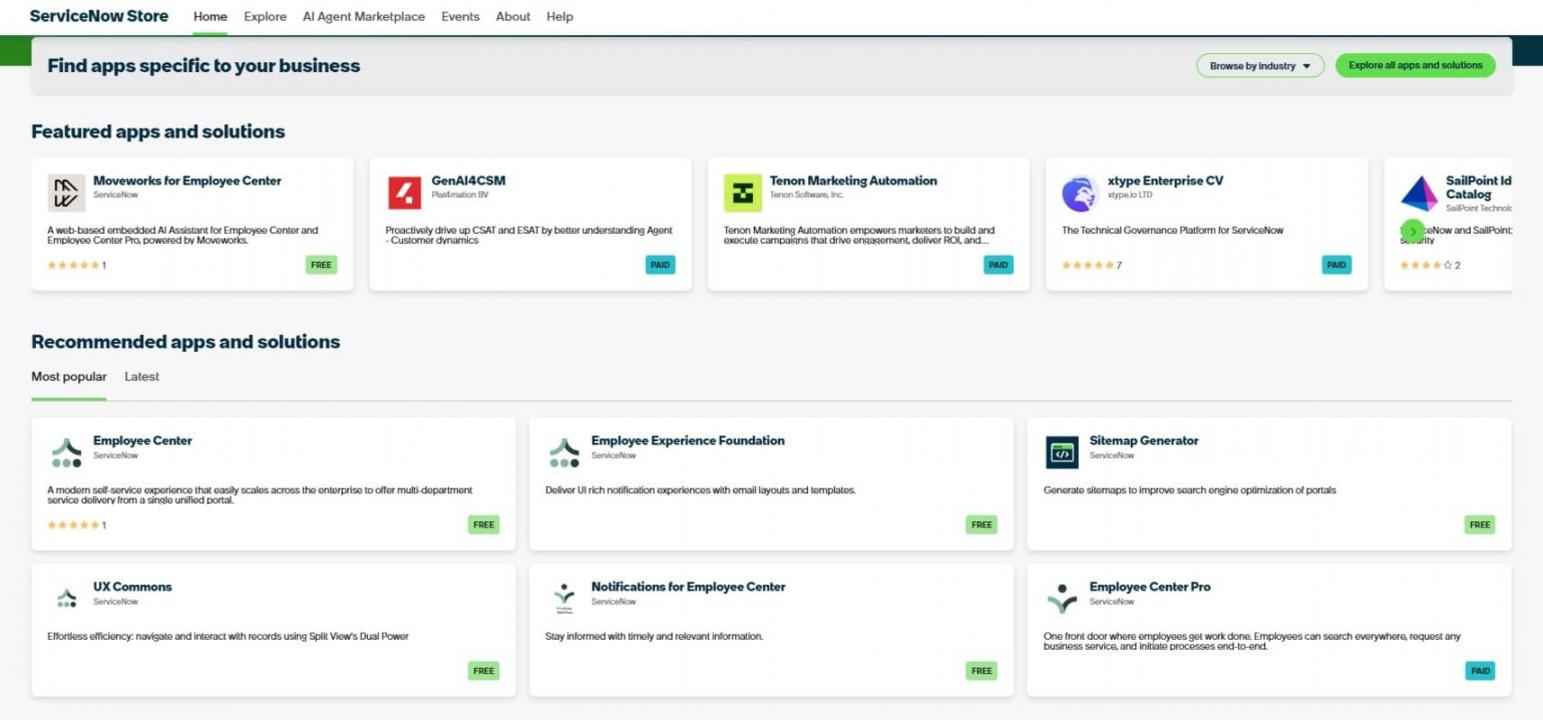
Task: Click the Employee Center Pro app icon
Action: pyautogui.click(x=1062, y=599)
